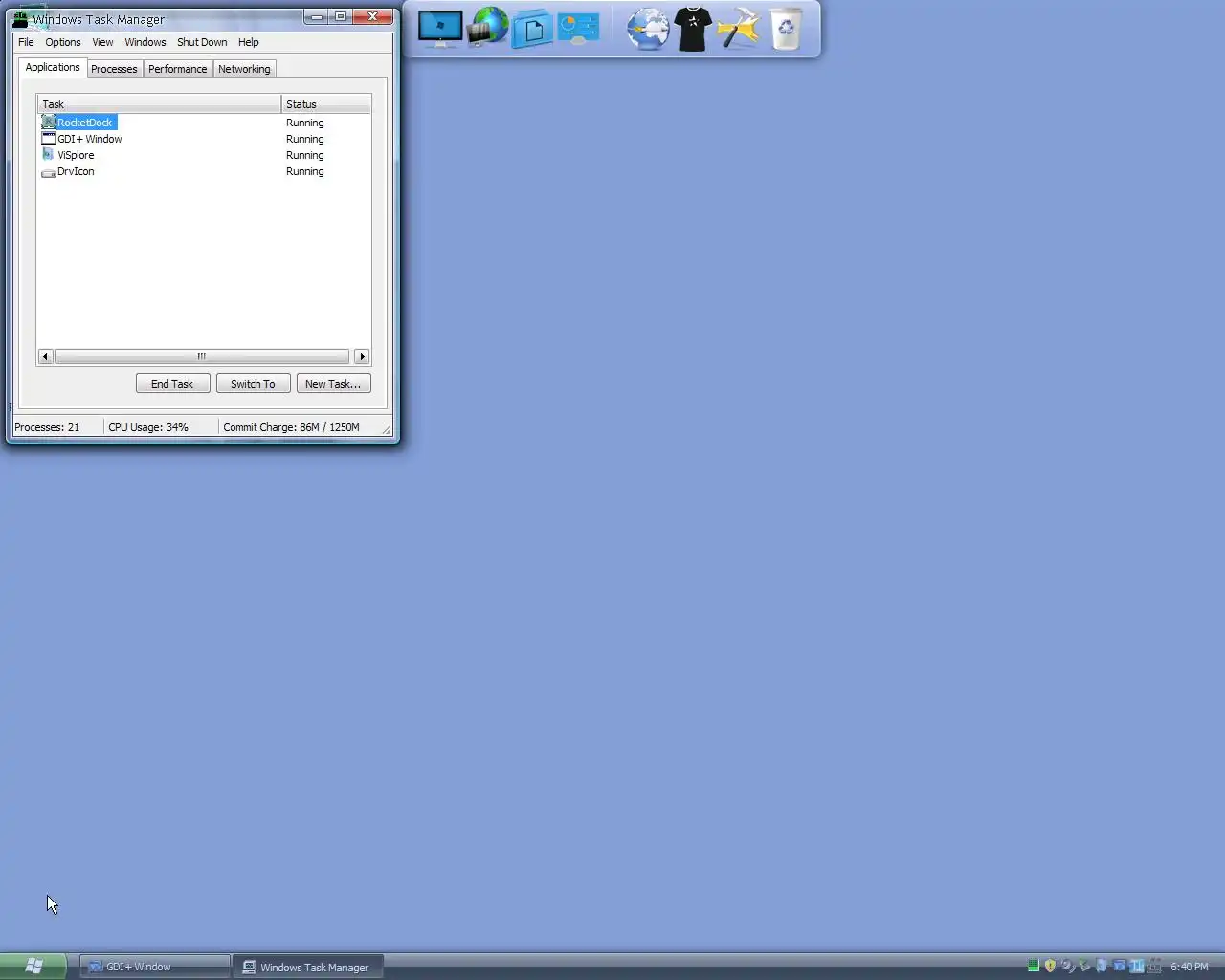Open the View menu
This screenshot has height=980, width=1225.
[102, 42]
